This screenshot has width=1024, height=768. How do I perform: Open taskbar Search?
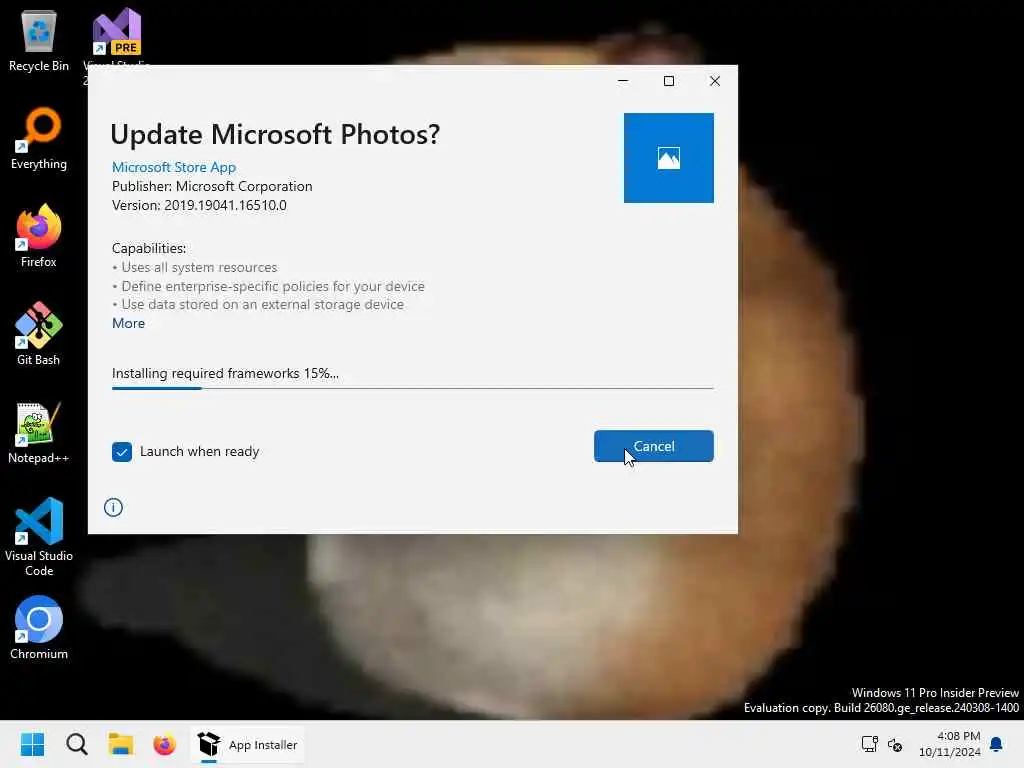(76, 744)
